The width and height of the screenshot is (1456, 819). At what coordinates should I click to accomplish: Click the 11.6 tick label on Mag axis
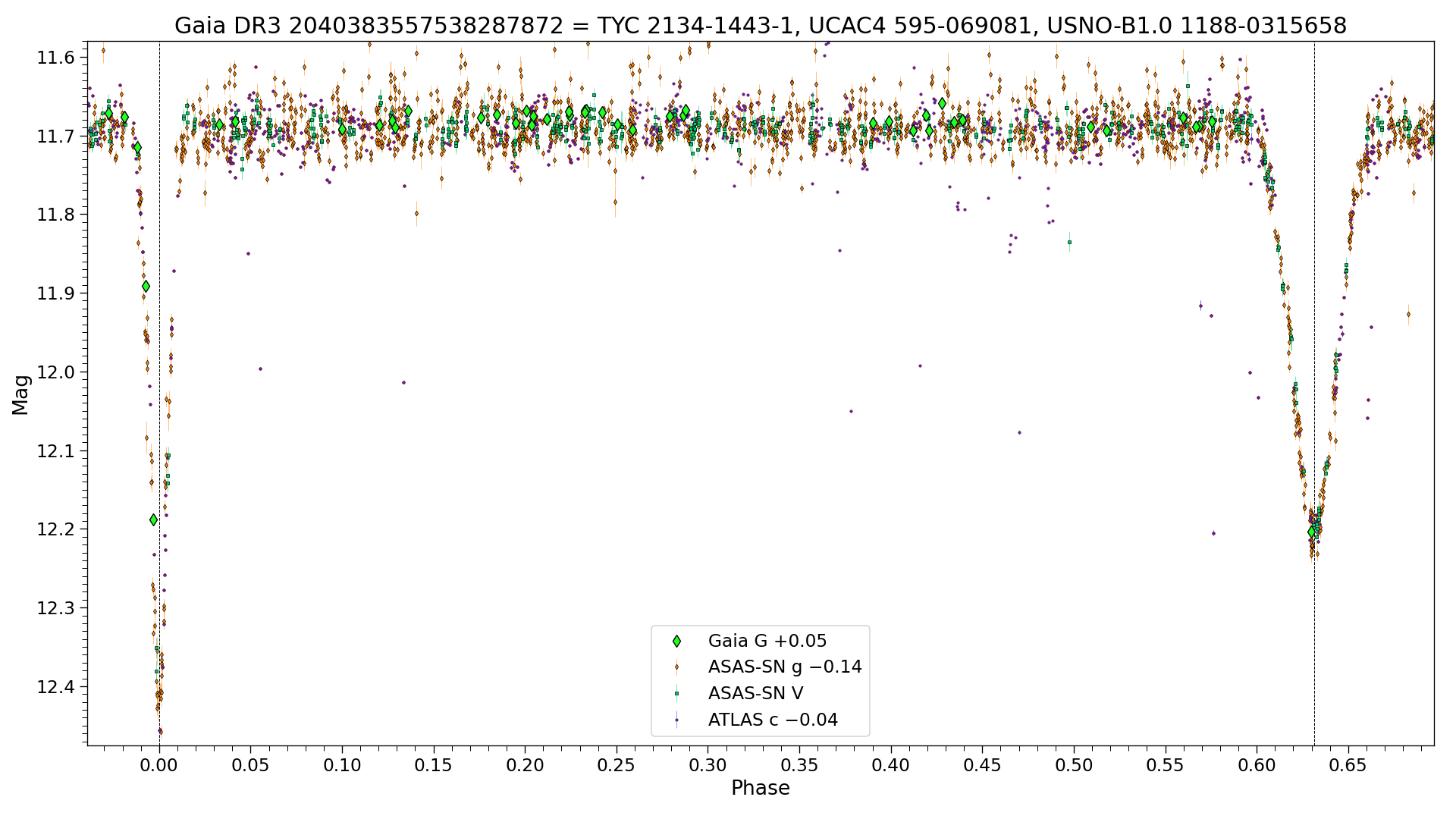tap(55, 58)
